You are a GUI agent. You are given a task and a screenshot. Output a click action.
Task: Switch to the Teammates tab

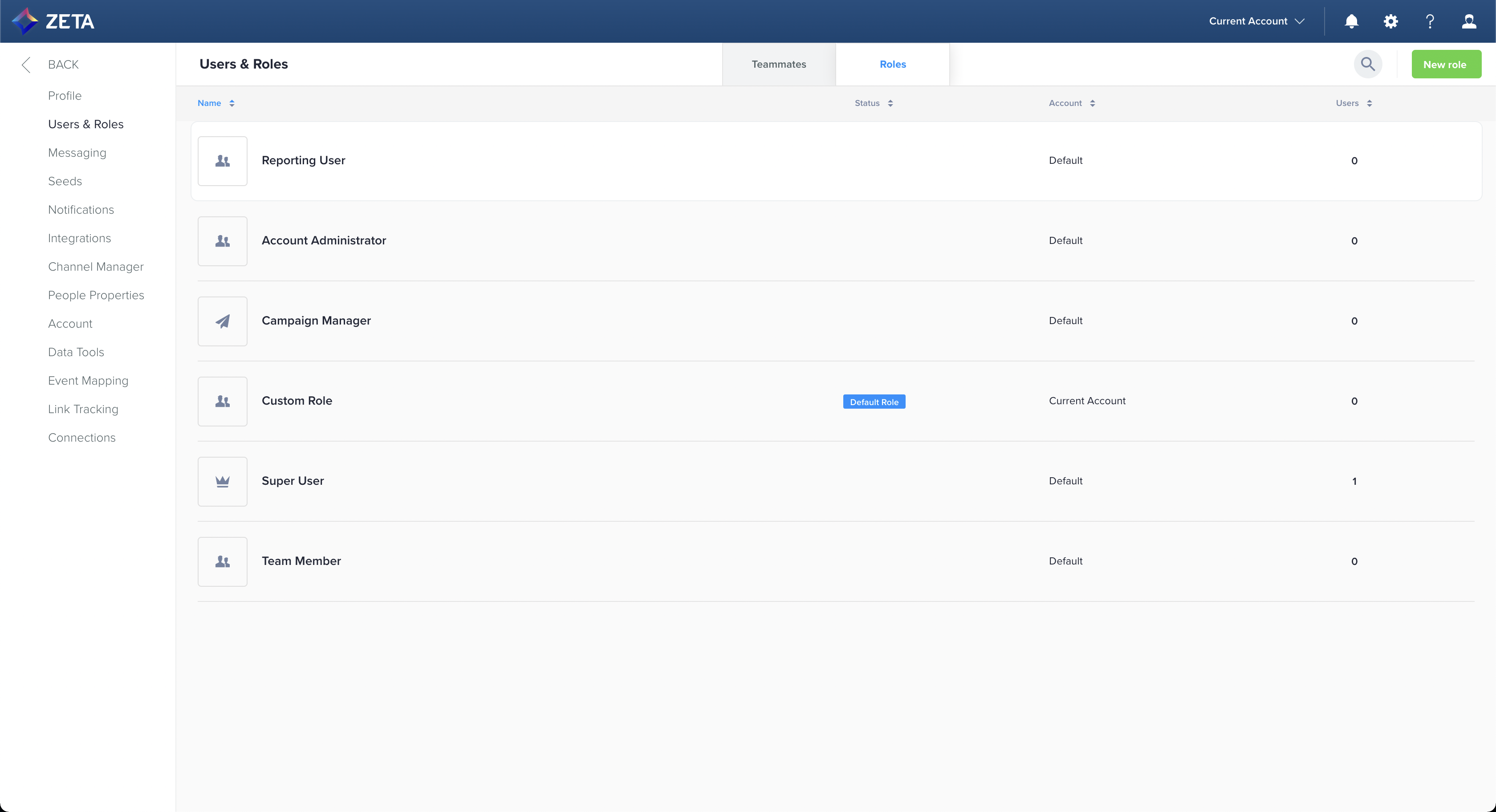(778, 65)
